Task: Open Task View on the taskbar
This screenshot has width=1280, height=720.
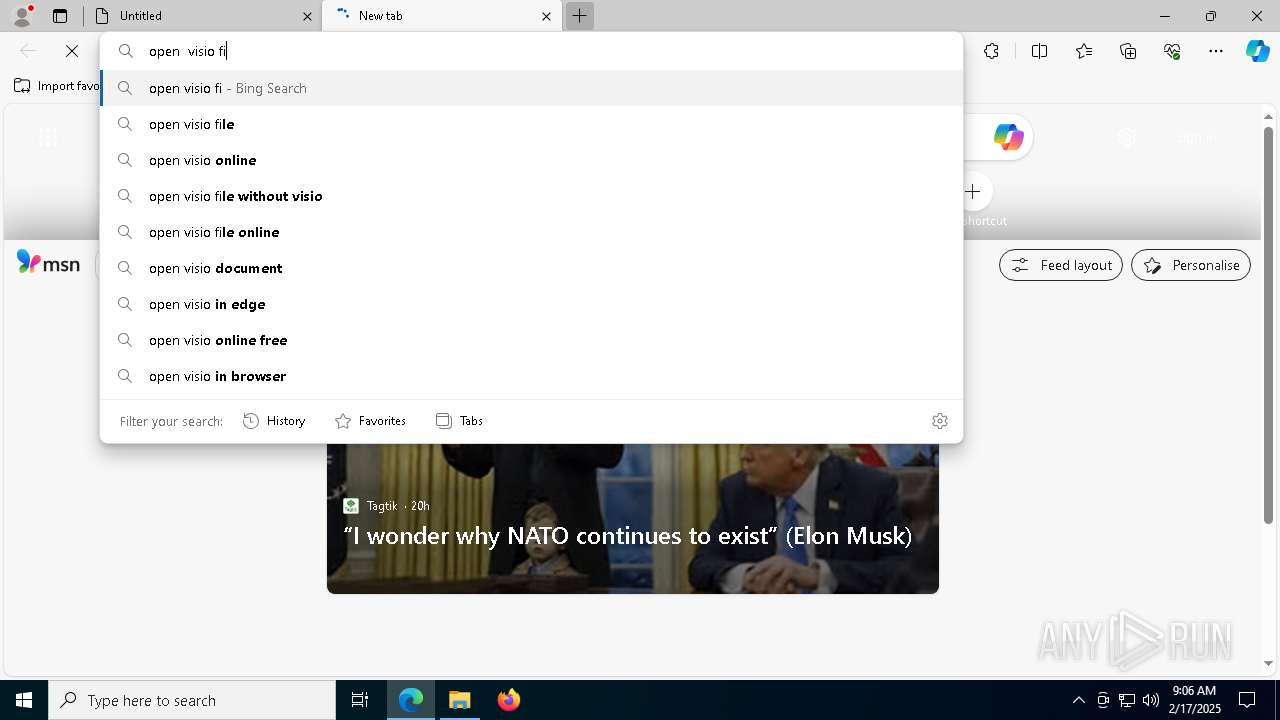Action: tap(360, 700)
